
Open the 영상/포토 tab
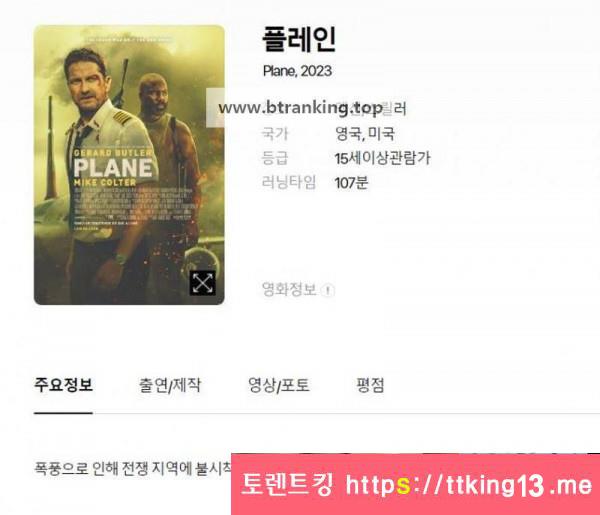tap(279, 385)
